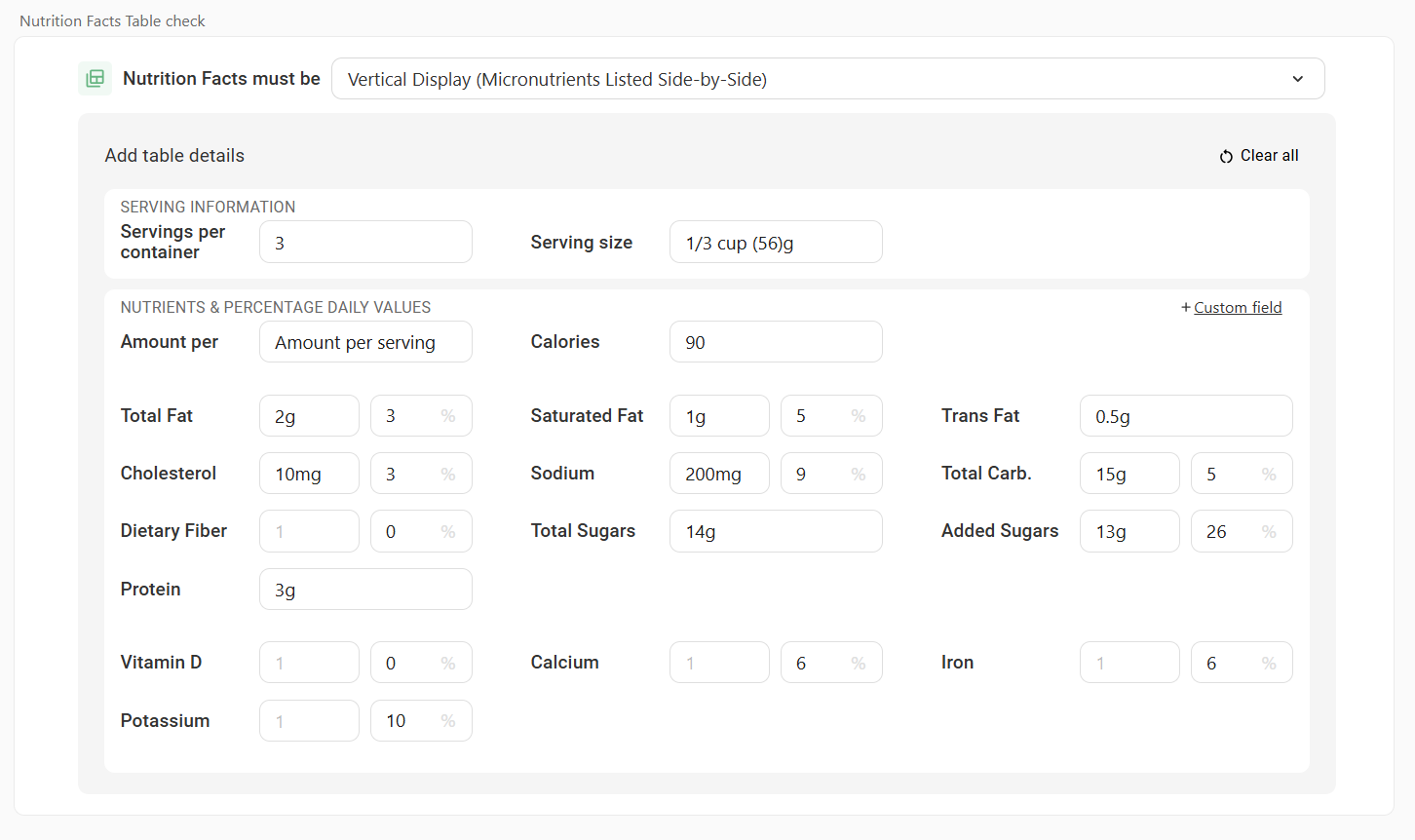The image size is (1415, 840).
Task: Click the Sodium amount field
Action: click(x=719, y=474)
